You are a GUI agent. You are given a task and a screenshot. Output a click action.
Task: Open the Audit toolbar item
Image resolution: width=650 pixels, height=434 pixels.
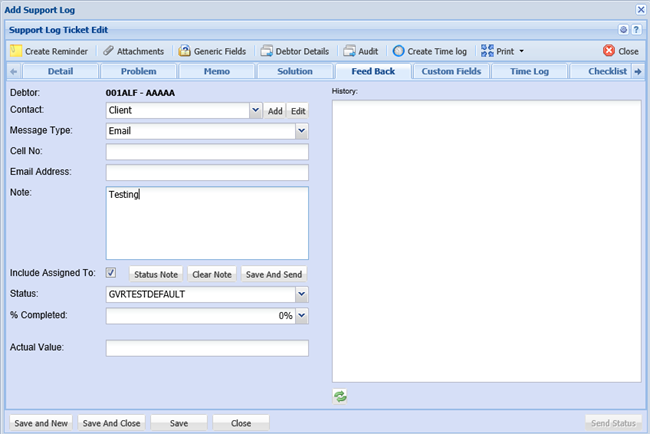click(x=349, y=51)
